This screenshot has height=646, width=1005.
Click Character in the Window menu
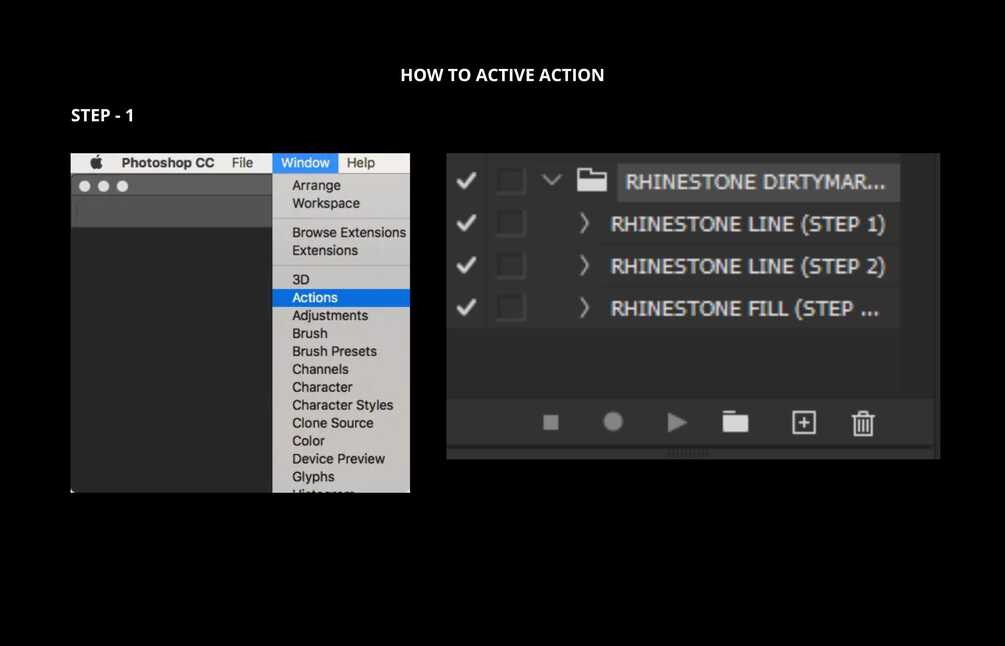click(322, 387)
